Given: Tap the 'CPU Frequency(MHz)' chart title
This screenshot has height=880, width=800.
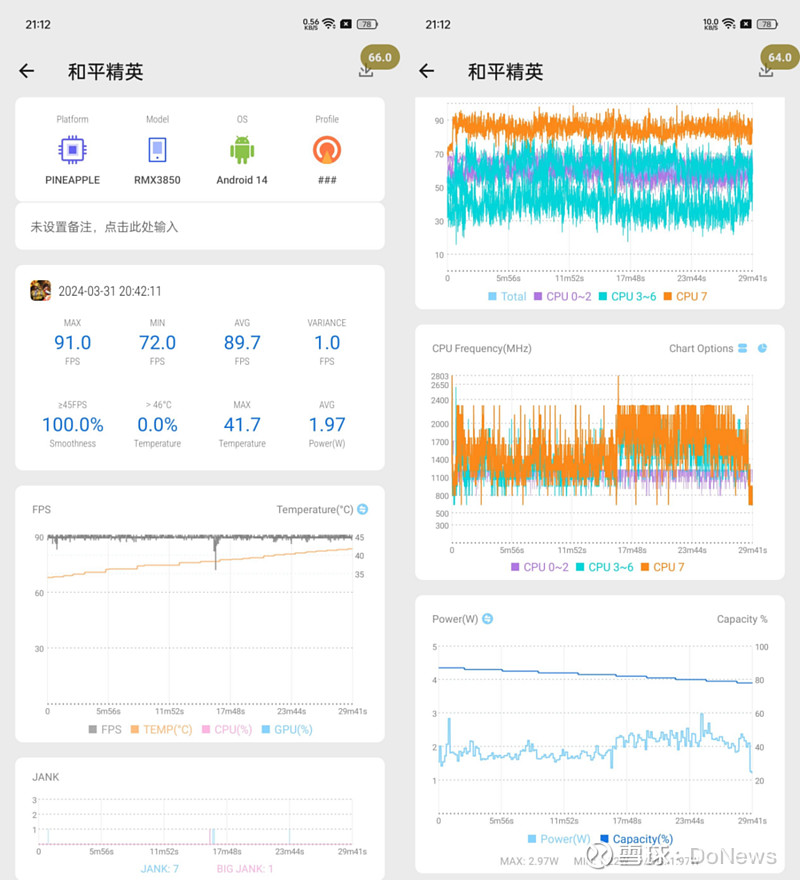Looking at the screenshot, I should (482, 348).
